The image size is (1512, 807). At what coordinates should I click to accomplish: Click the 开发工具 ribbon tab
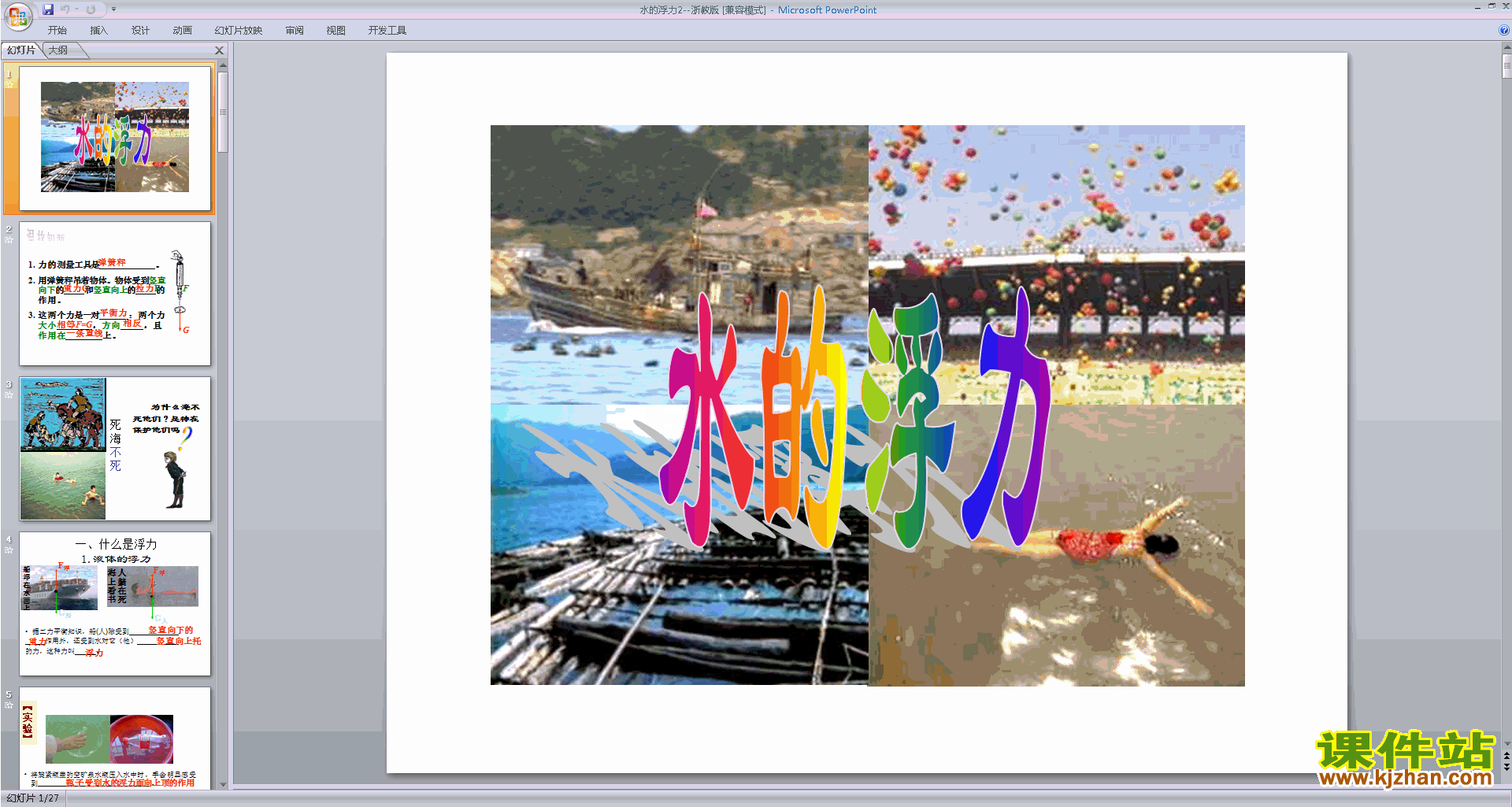click(x=387, y=31)
